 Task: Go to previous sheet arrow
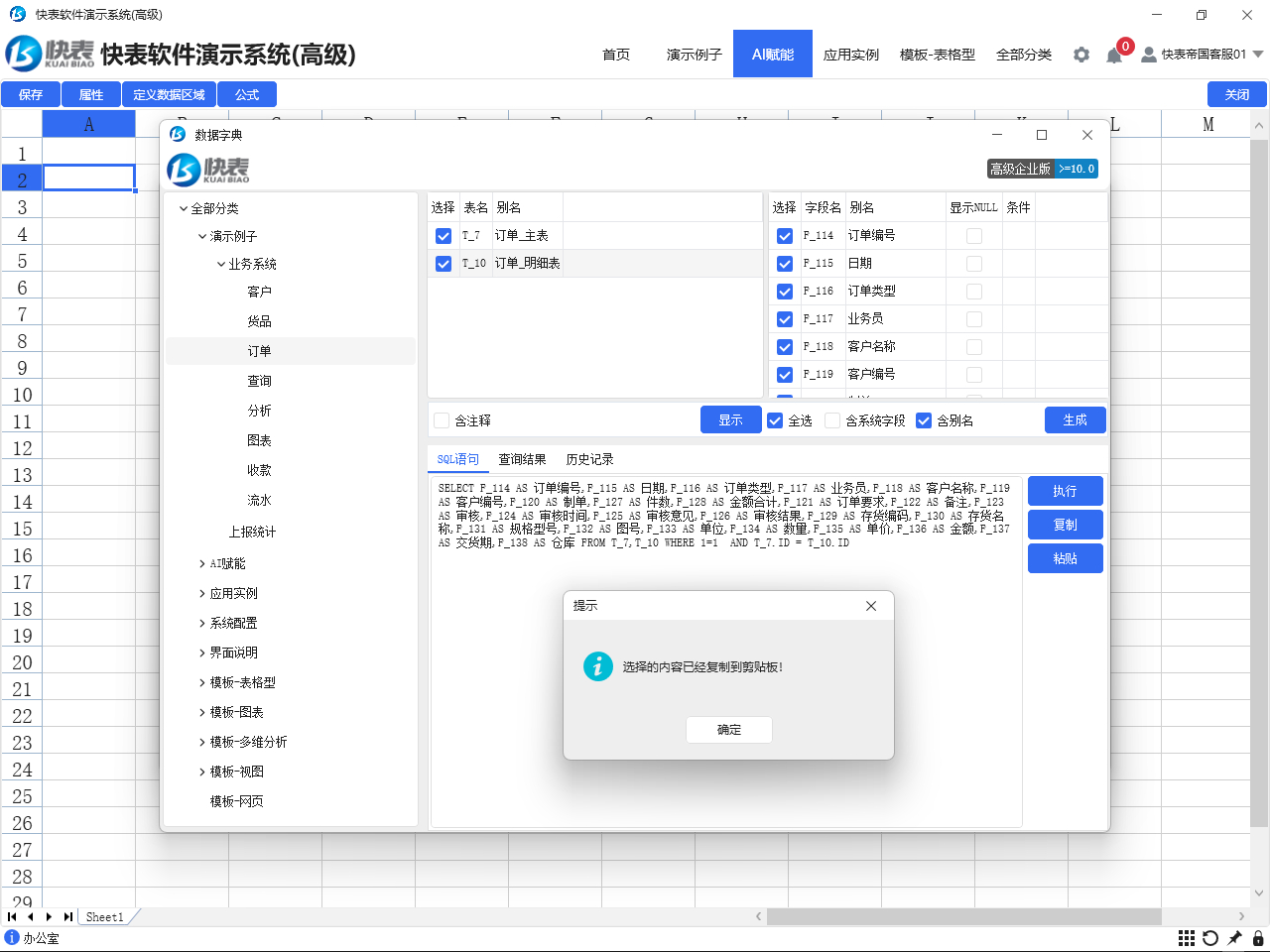point(30,916)
